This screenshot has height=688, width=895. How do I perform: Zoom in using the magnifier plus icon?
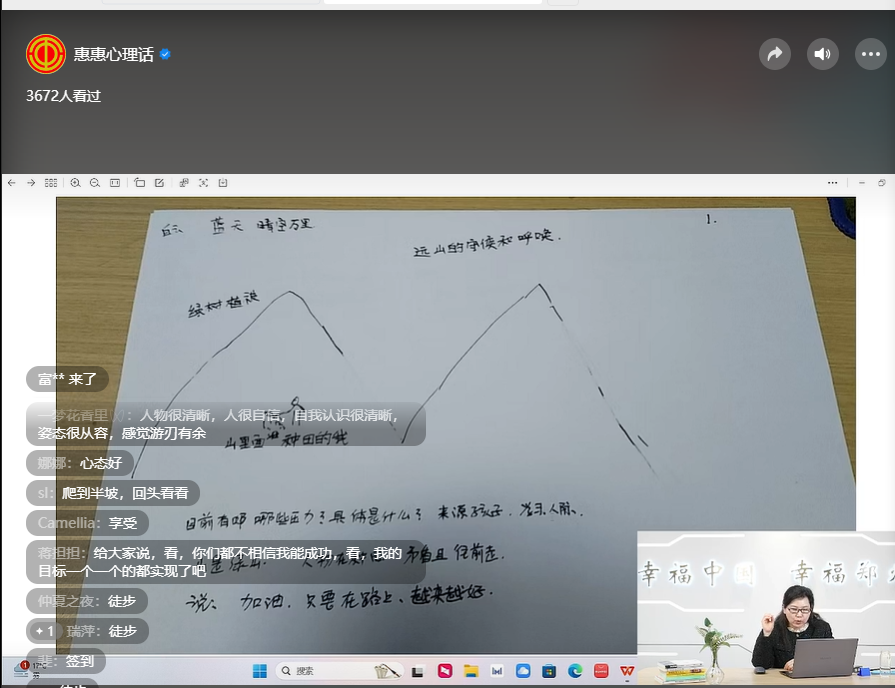coord(76,183)
